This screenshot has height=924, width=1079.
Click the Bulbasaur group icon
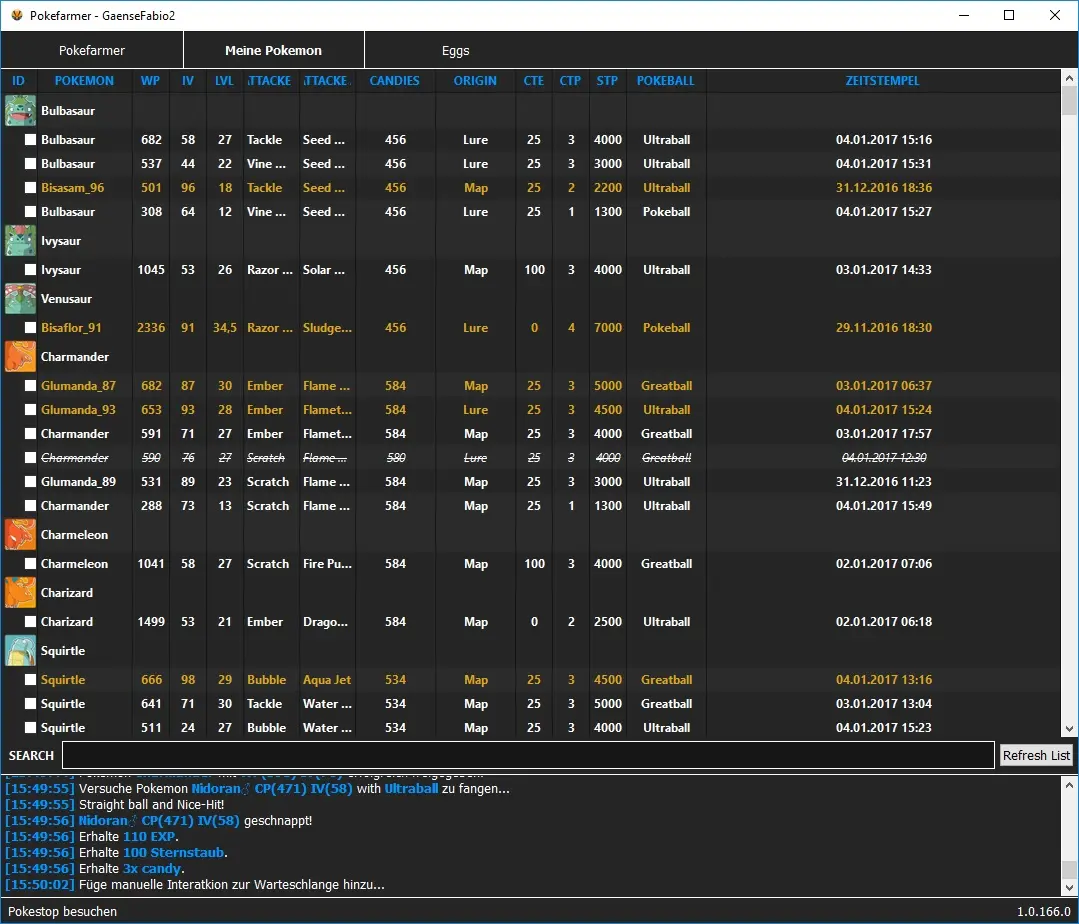[x=20, y=111]
